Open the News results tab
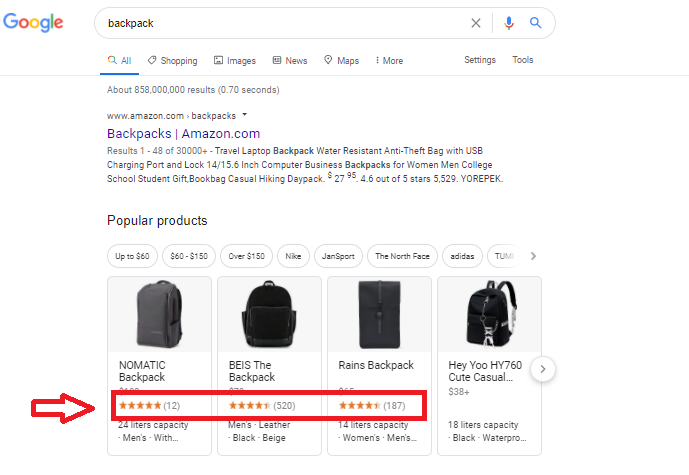The width and height of the screenshot is (689, 475). click(290, 61)
